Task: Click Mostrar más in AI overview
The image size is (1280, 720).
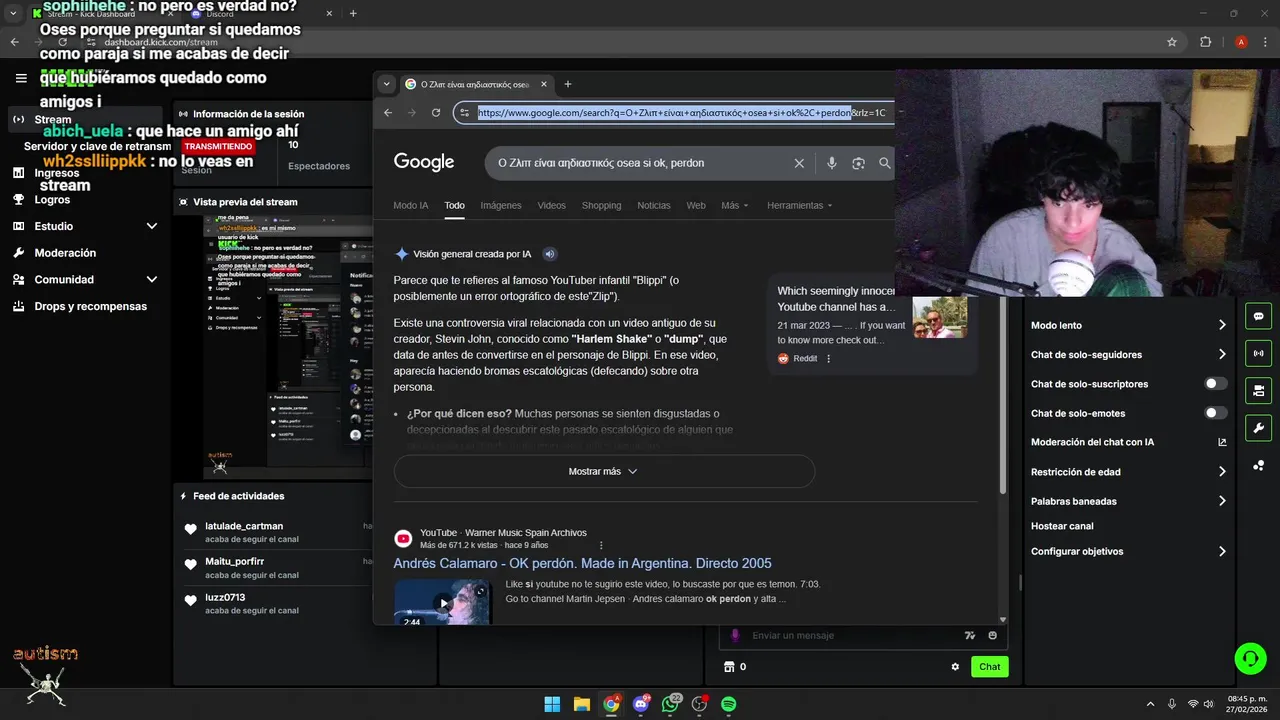Action: pyautogui.click(x=604, y=471)
